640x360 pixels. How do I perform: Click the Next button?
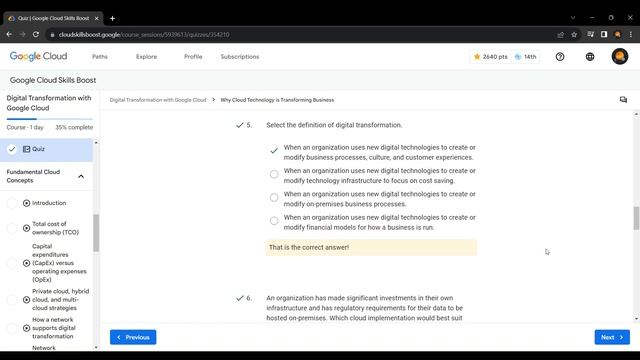[x=612, y=337]
